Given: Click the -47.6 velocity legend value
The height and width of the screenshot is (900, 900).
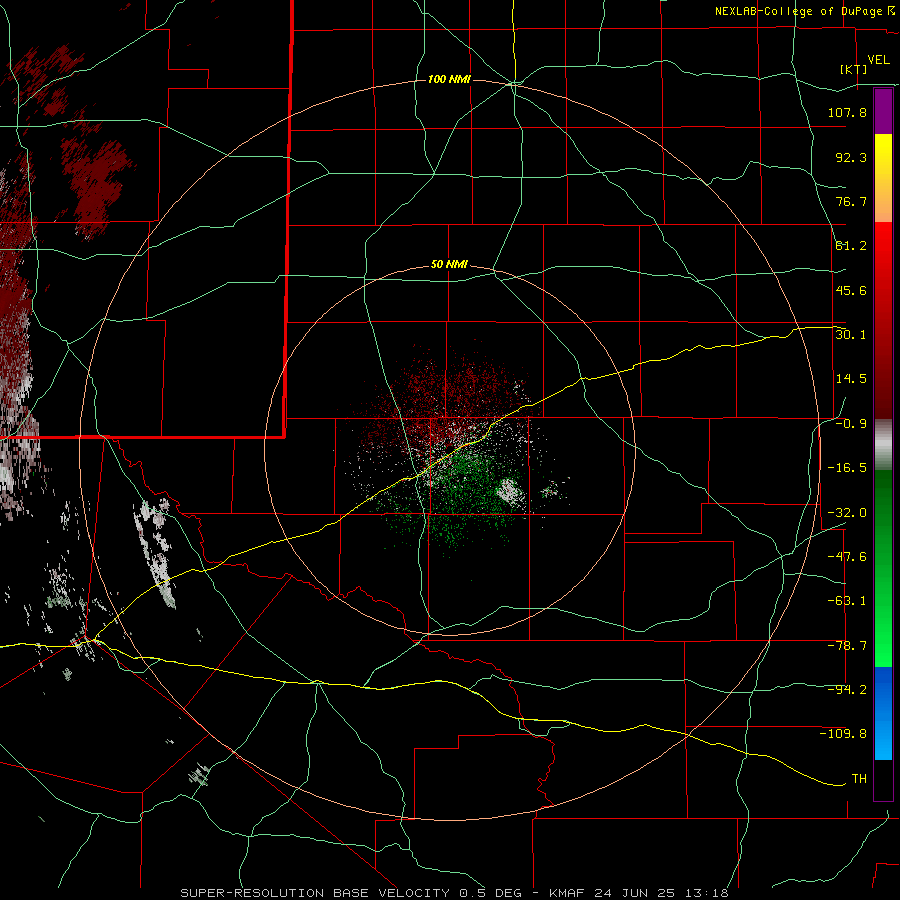Looking at the screenshot, I should coord(847,557).
